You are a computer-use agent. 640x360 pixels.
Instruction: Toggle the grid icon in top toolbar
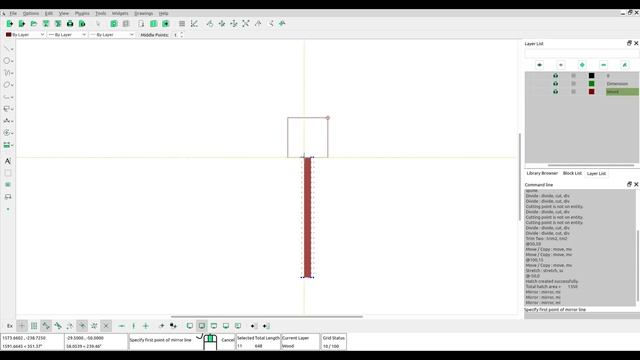click(x=182, y=24)
